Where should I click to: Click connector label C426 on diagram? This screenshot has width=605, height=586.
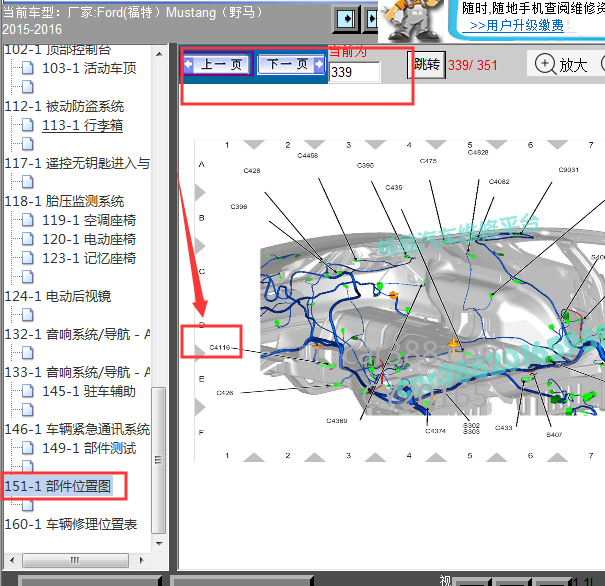click(225, 393)
